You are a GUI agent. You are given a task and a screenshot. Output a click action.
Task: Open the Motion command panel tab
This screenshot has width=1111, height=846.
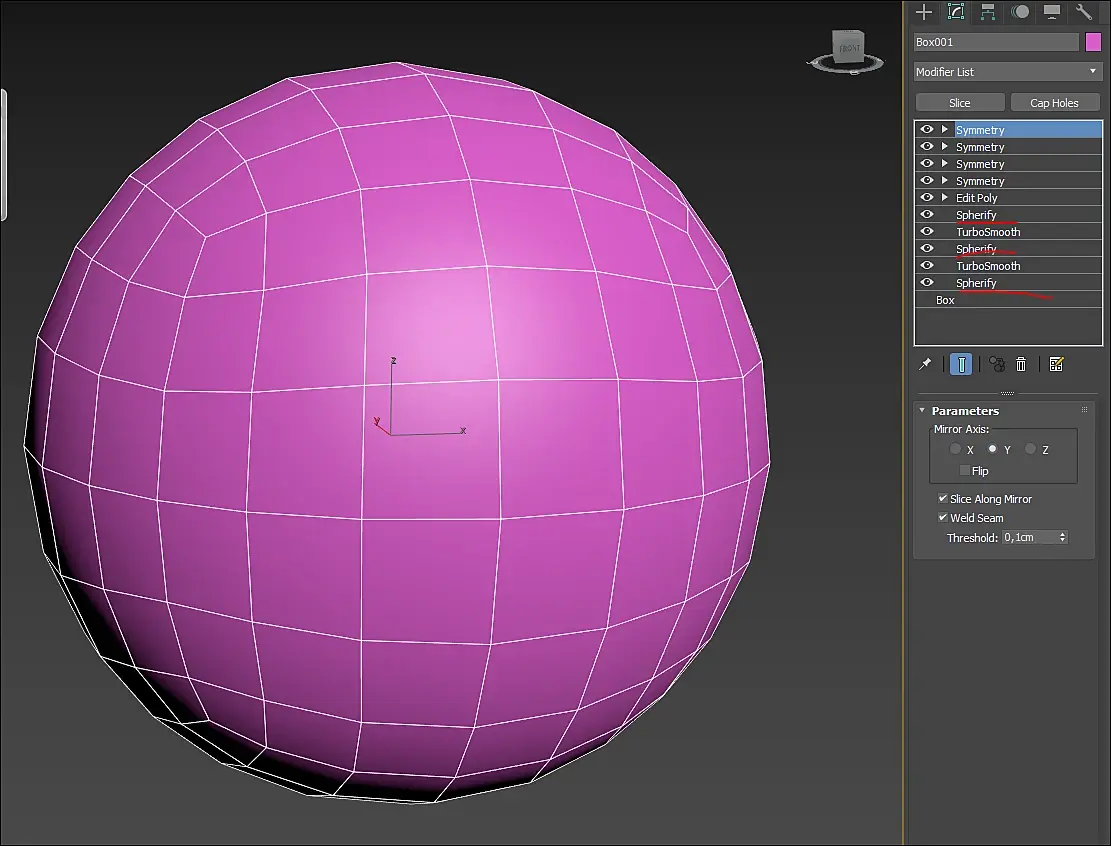(1020, 11)
